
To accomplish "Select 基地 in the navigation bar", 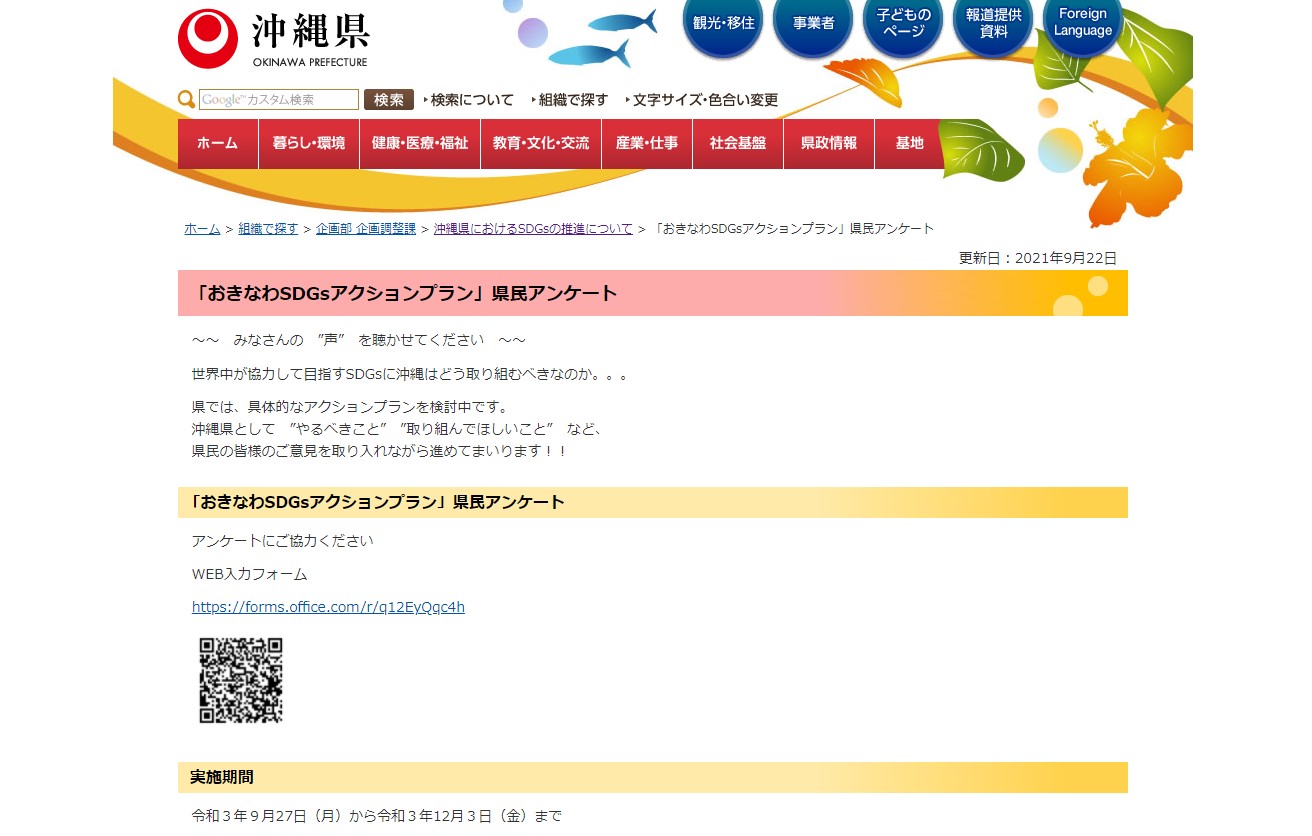I will tap(909, 143).
